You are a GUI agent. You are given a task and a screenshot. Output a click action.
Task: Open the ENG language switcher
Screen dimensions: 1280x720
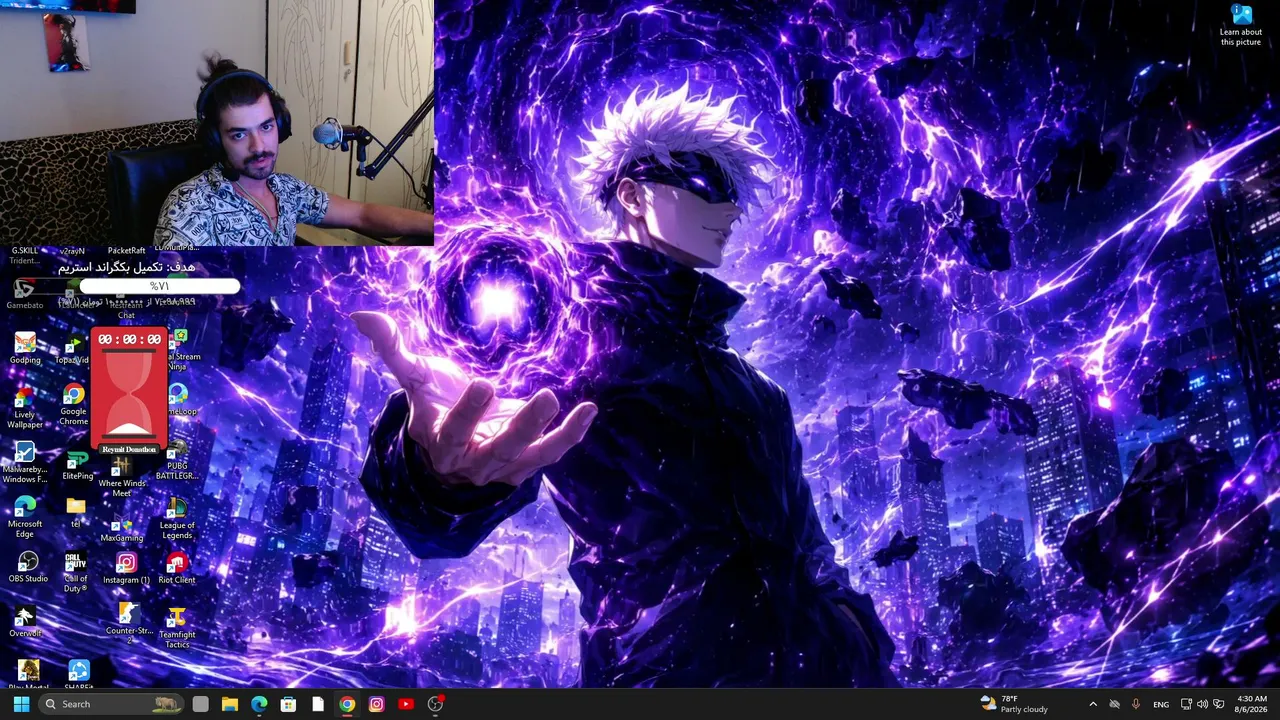point(1161,704)
